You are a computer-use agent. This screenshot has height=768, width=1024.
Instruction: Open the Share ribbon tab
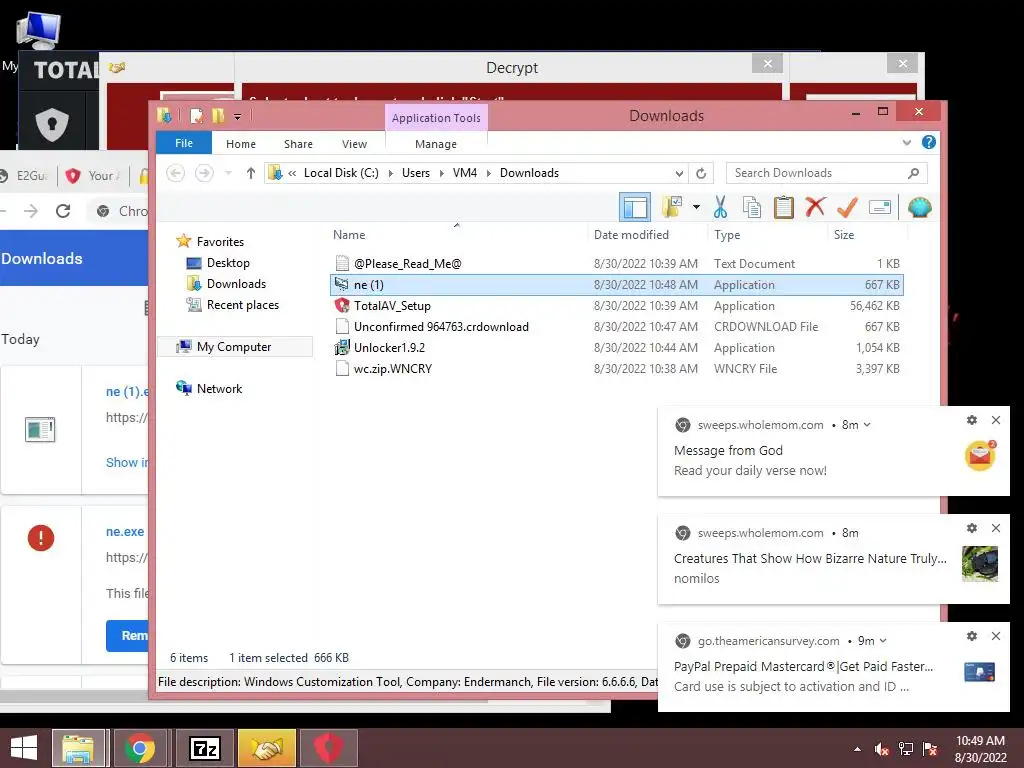[298, 144]
